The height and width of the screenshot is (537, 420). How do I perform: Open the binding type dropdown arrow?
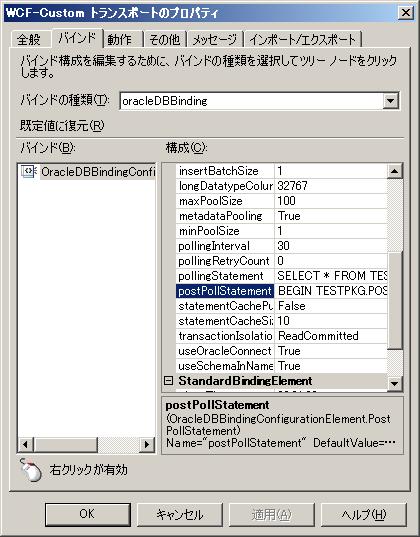[391, 101]
